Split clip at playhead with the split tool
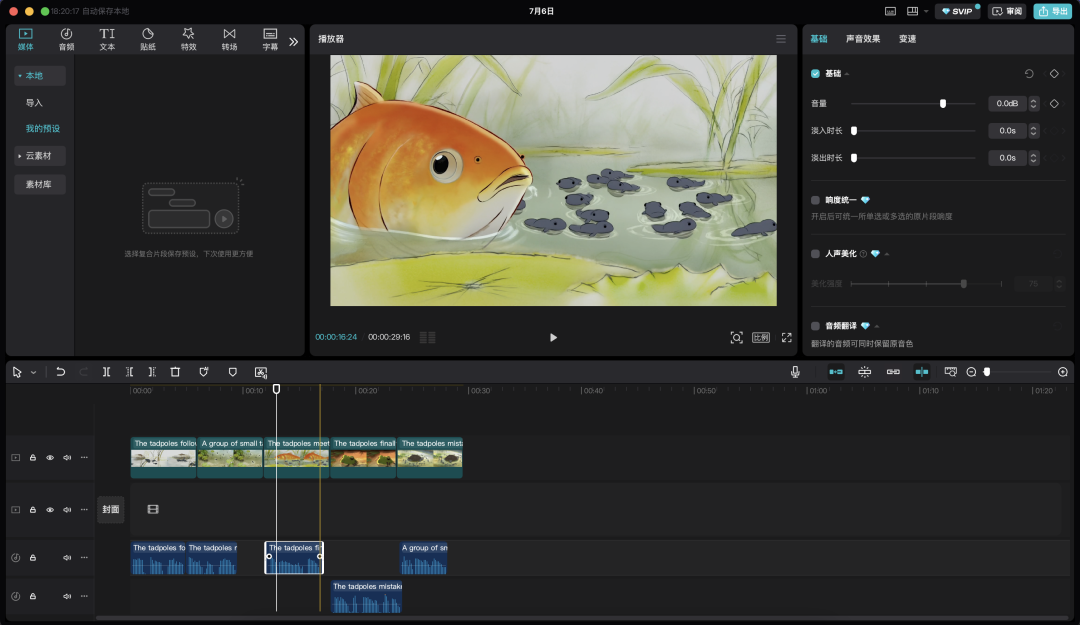1080x625 pixels. (106, 372)
